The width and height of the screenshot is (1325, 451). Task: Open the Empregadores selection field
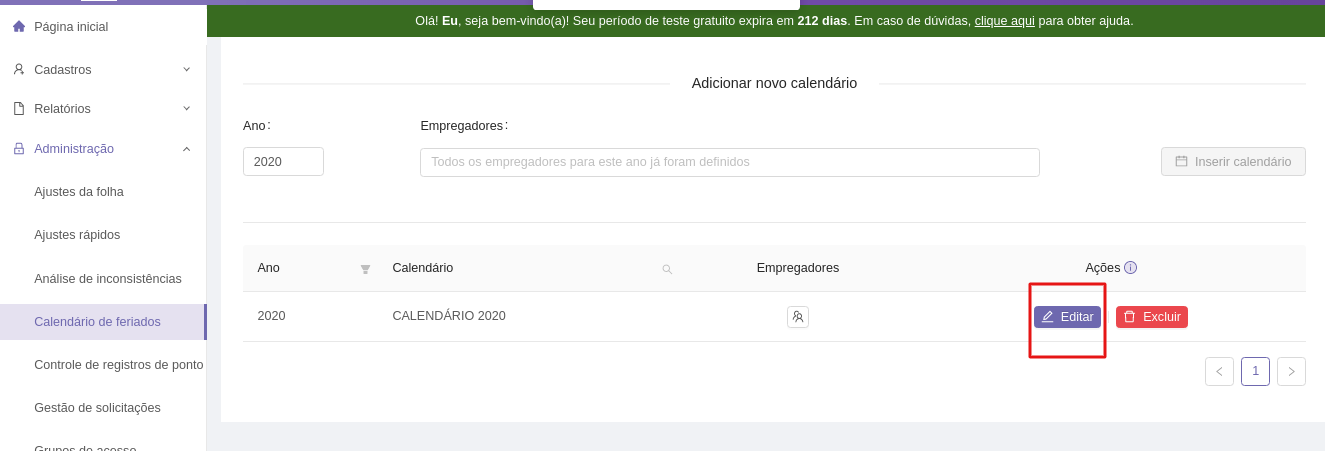(729, 162)
